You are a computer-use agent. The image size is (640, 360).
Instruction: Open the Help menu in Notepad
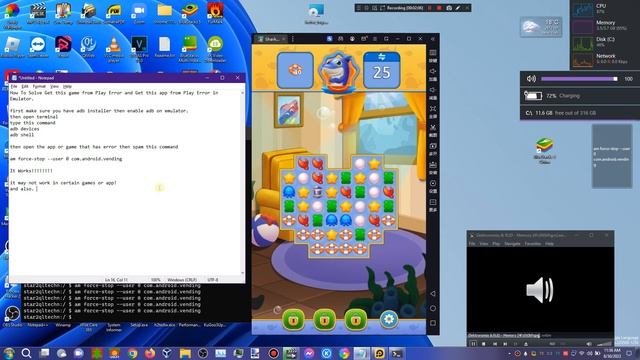(67, 87)
